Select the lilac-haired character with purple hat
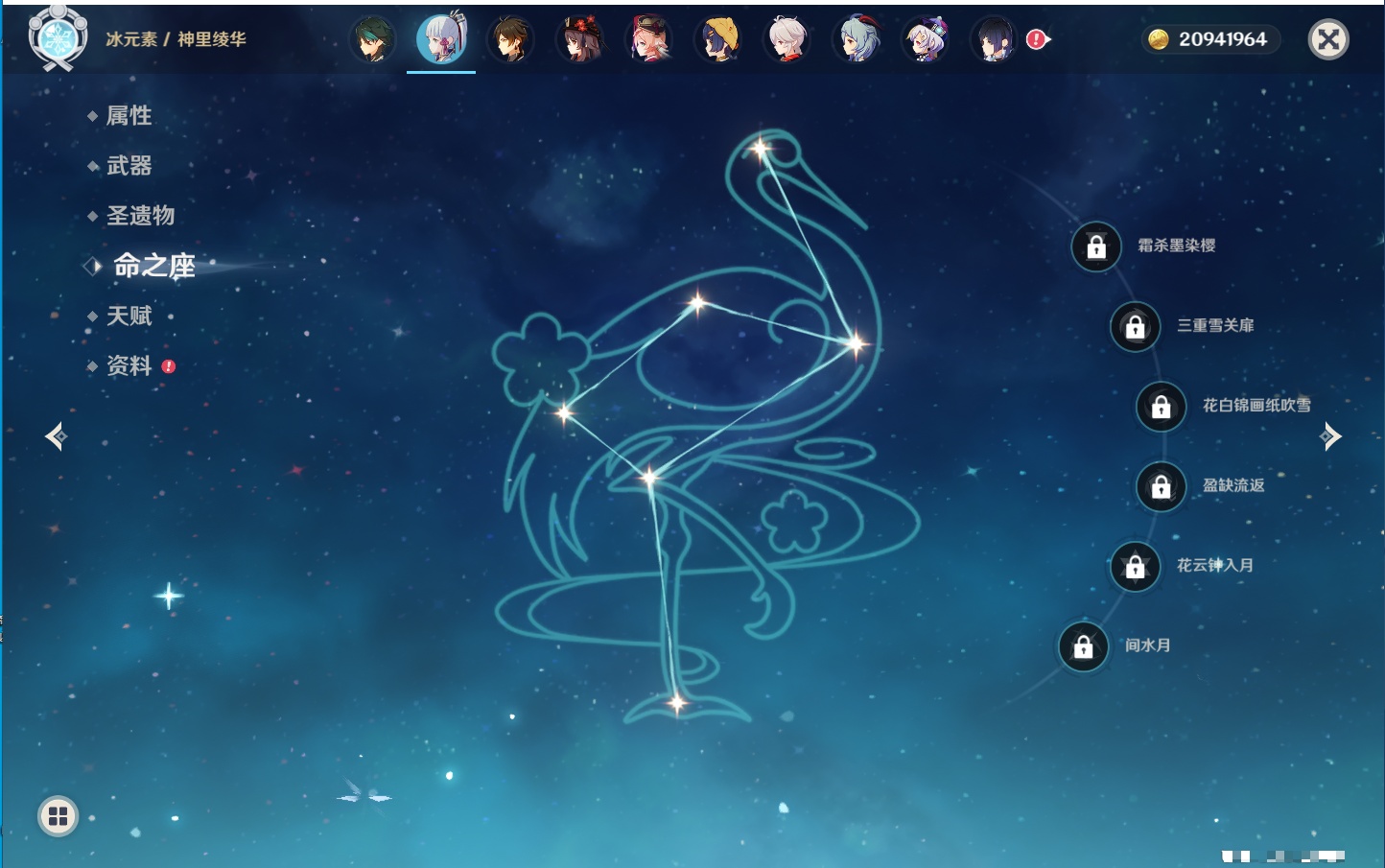The height and width of the screenshot is (868, 1385). click(x=926, y=39)
